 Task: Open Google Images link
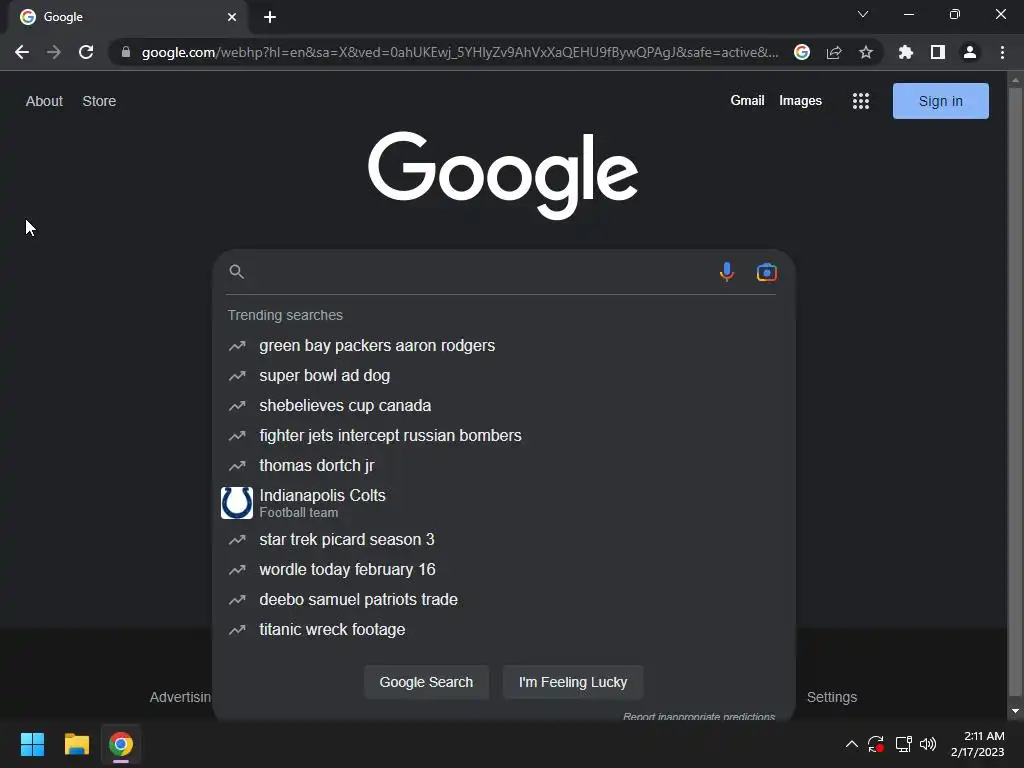coord(800,101)
